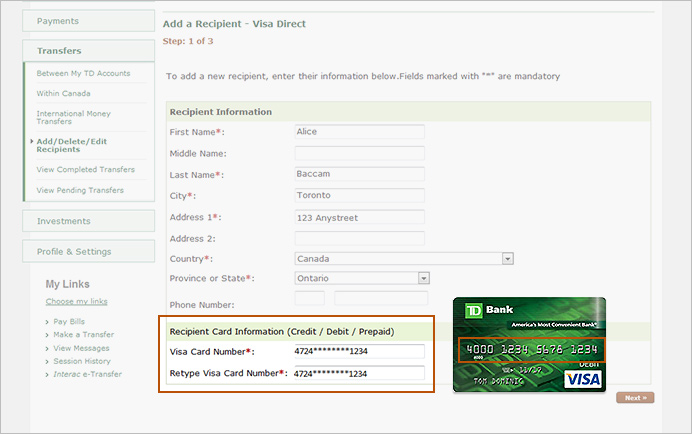Open International Money Transfers
This screenshot has height=434, width=692.
(x=74, y=117)
